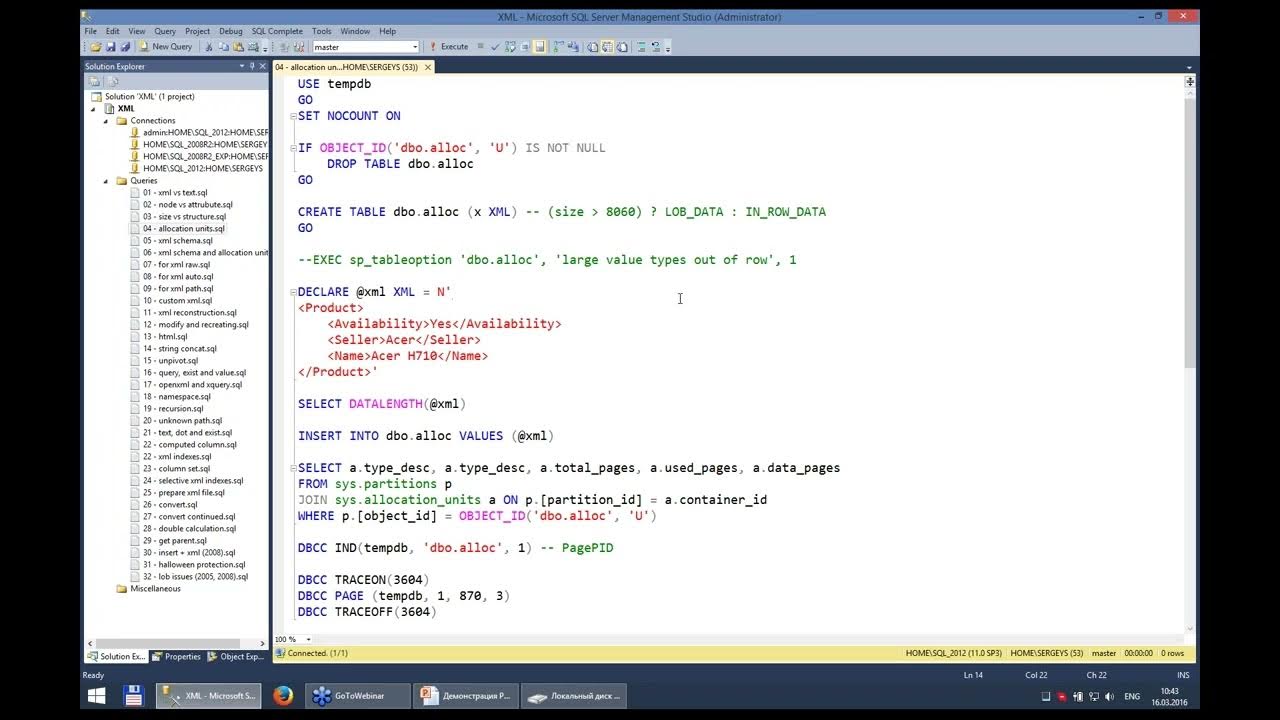Click Solution Explorer properties toolbar icon
This screenshot has width=1280, height=720.
94,81
